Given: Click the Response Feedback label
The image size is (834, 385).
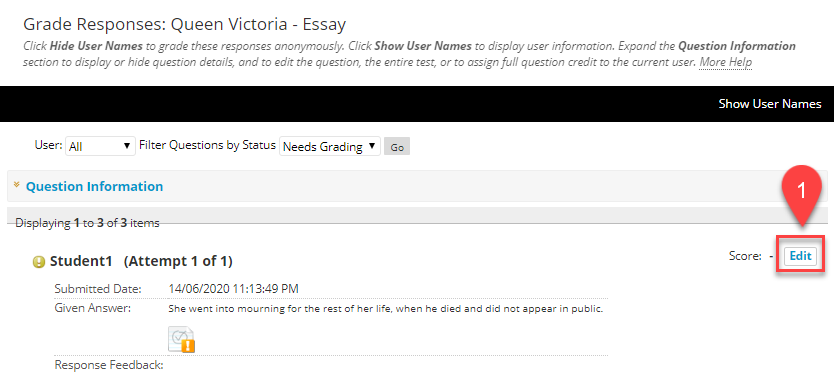Looking at the screenshot, I should [x=109, y=365].
